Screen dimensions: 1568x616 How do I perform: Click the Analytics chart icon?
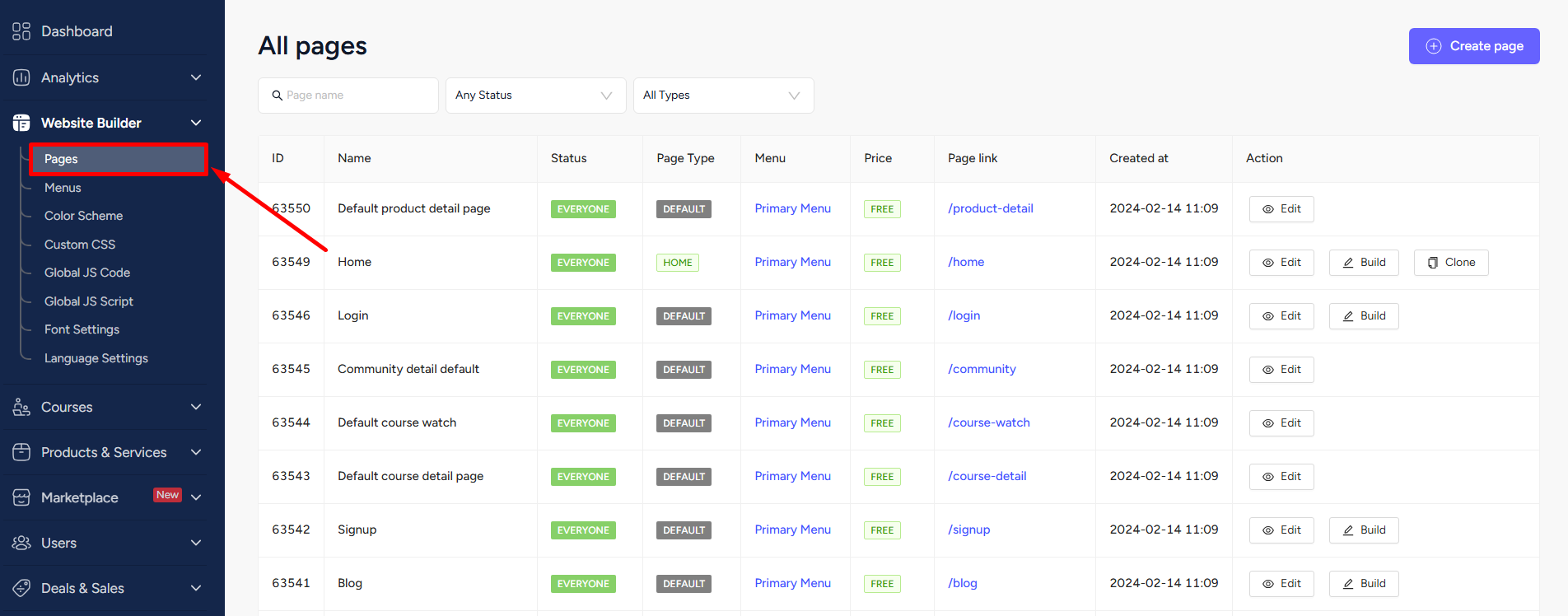(x=21, y=77)
